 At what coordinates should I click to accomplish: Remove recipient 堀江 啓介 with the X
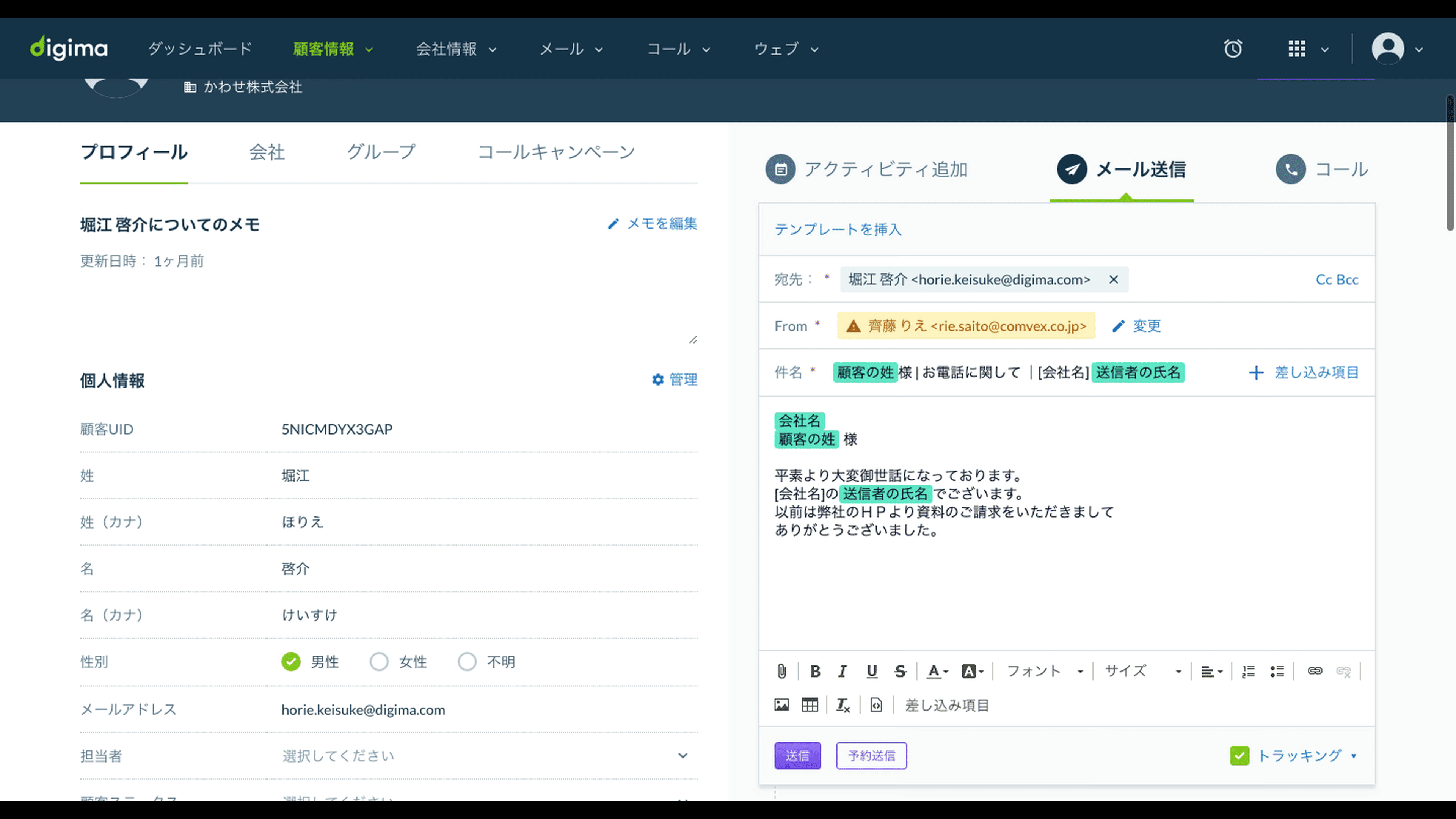[x=1114, y=279]
